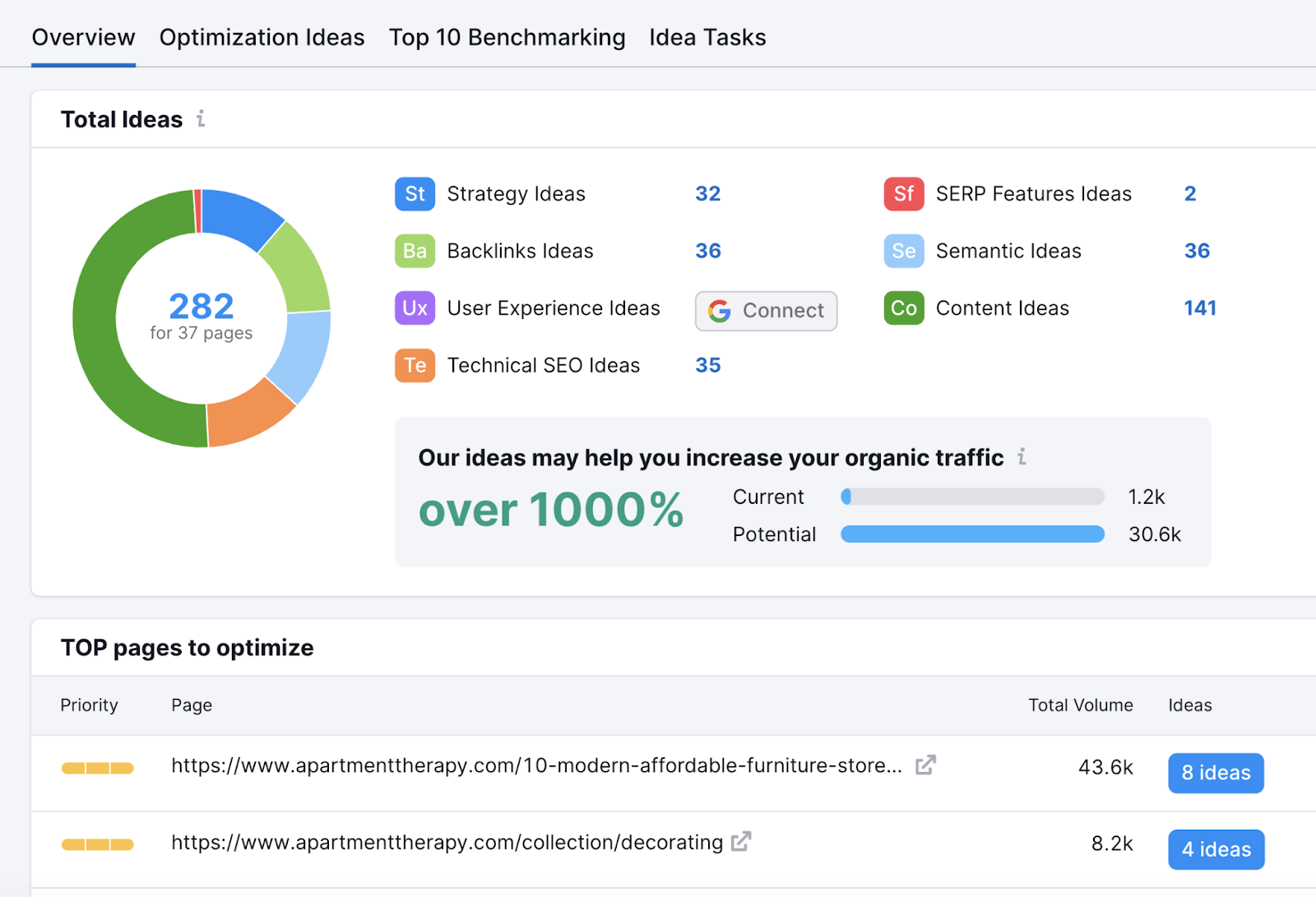The height and width of the screenshot is (897, 1316).
Task: Click the Google logo inside the Connect button
Action: tap(719, 311)
